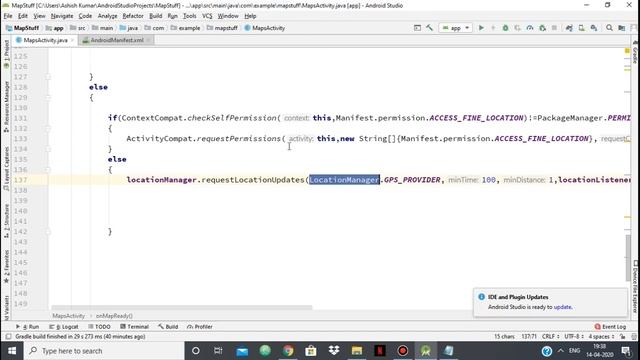Open Search Everywhere magnifier icon
This screenshot has width=640, height=360.
[x=609, y=28]
